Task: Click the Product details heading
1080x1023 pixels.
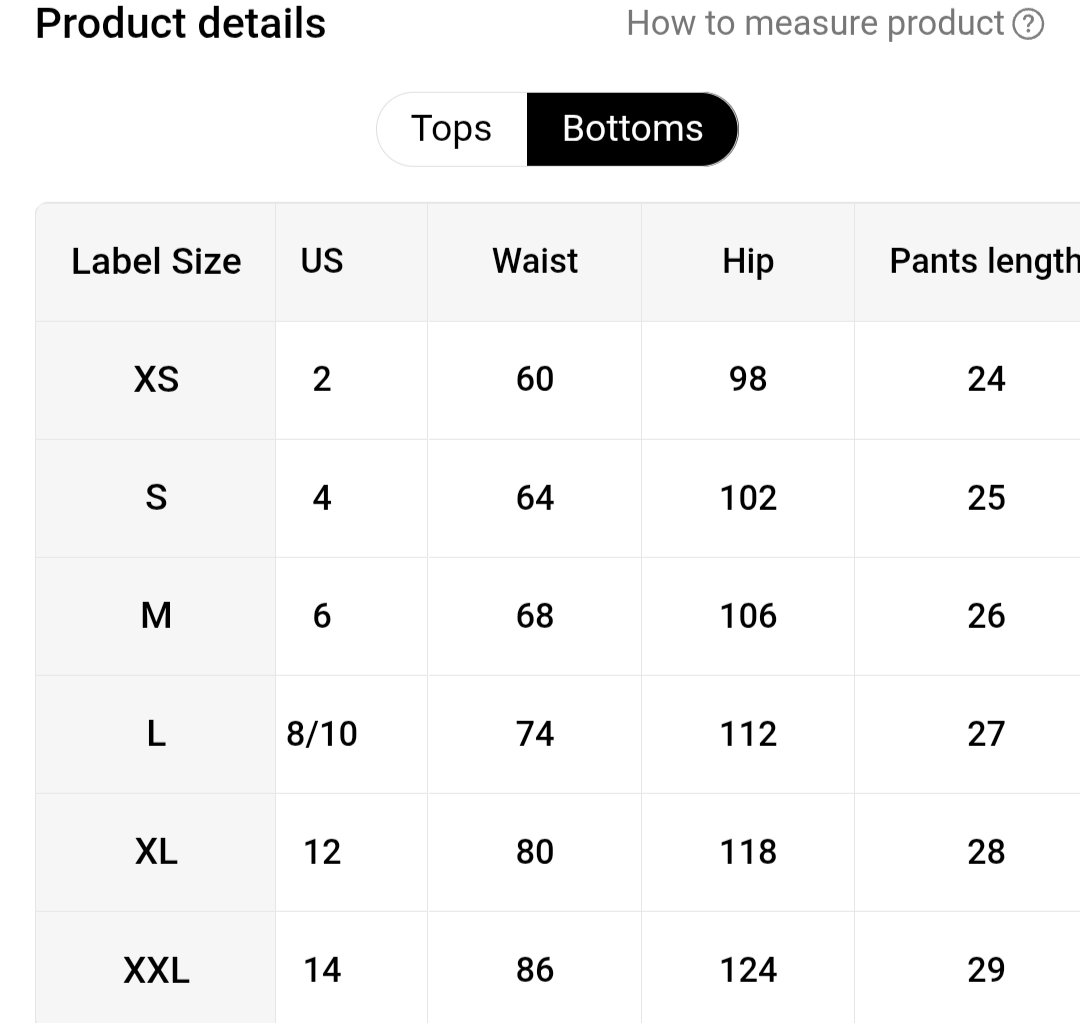Action: (181, 24)
